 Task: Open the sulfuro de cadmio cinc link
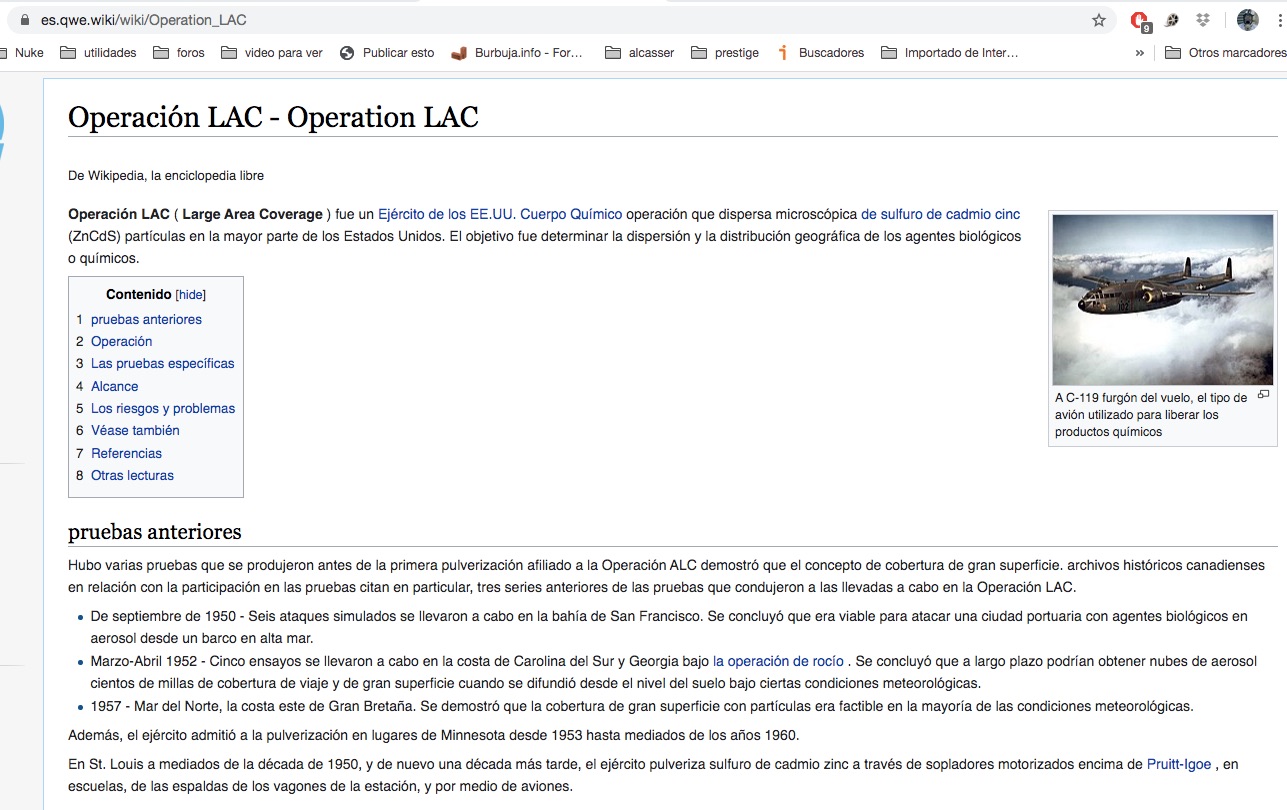(940, 214)
